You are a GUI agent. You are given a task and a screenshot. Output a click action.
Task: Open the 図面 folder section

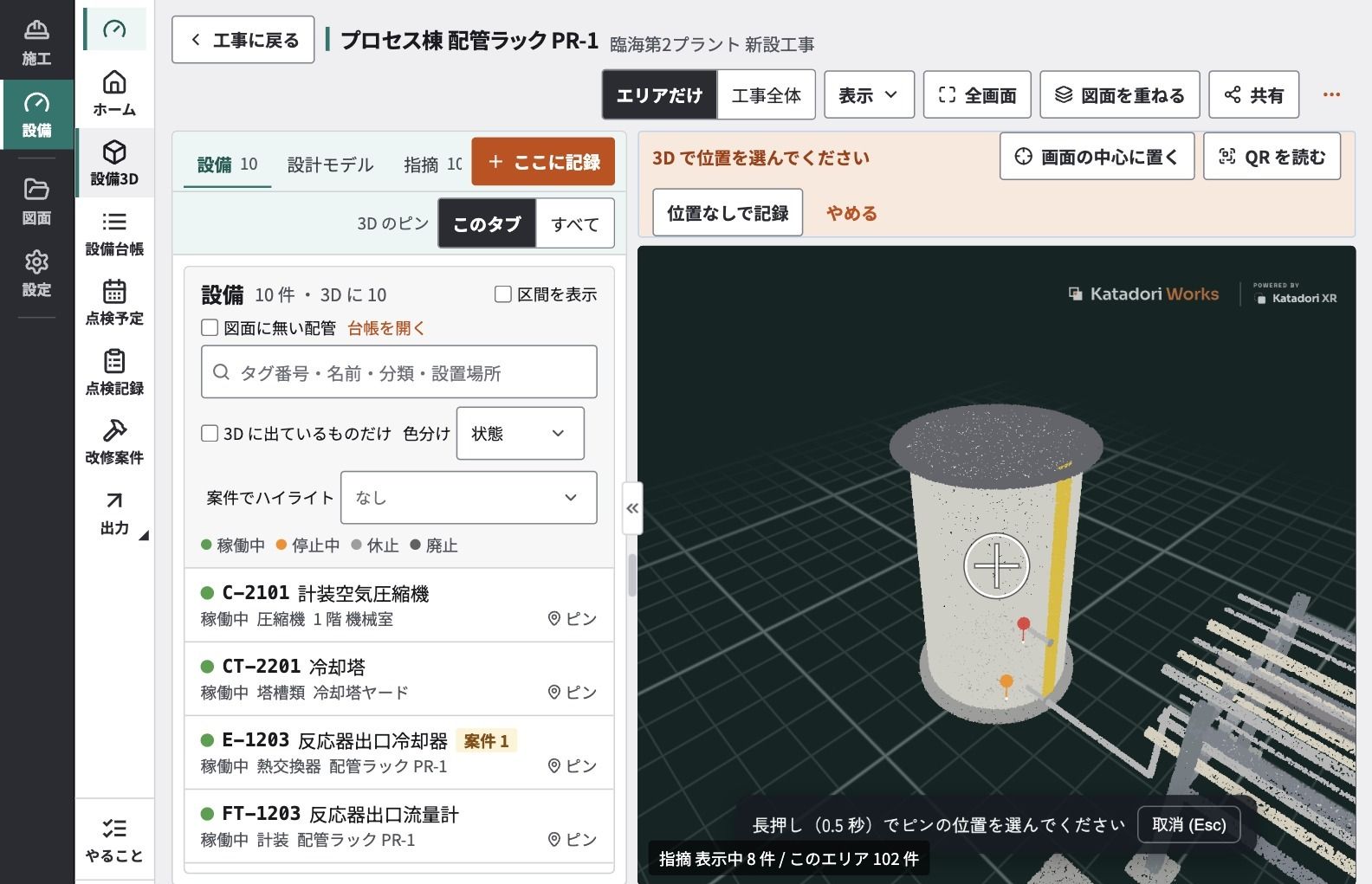coord(36,202)
